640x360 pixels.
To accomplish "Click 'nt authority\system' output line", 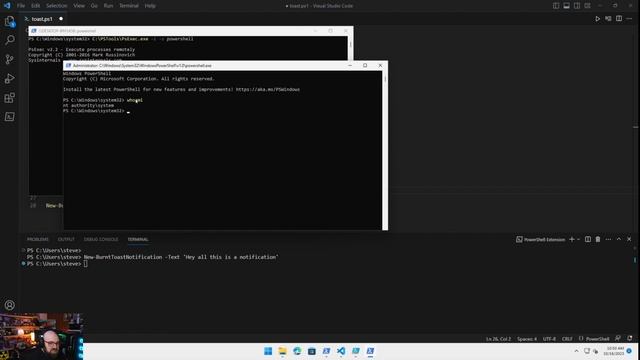I will tap(88, 105).
